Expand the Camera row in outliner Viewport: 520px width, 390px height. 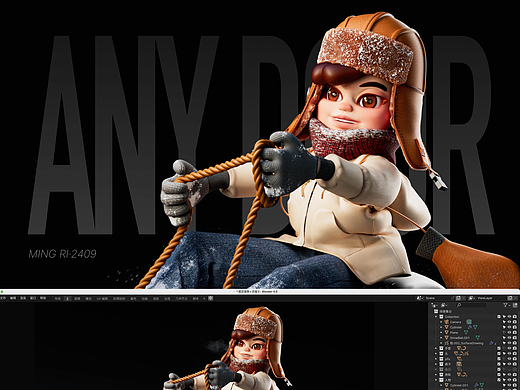[x=441, y=322]
